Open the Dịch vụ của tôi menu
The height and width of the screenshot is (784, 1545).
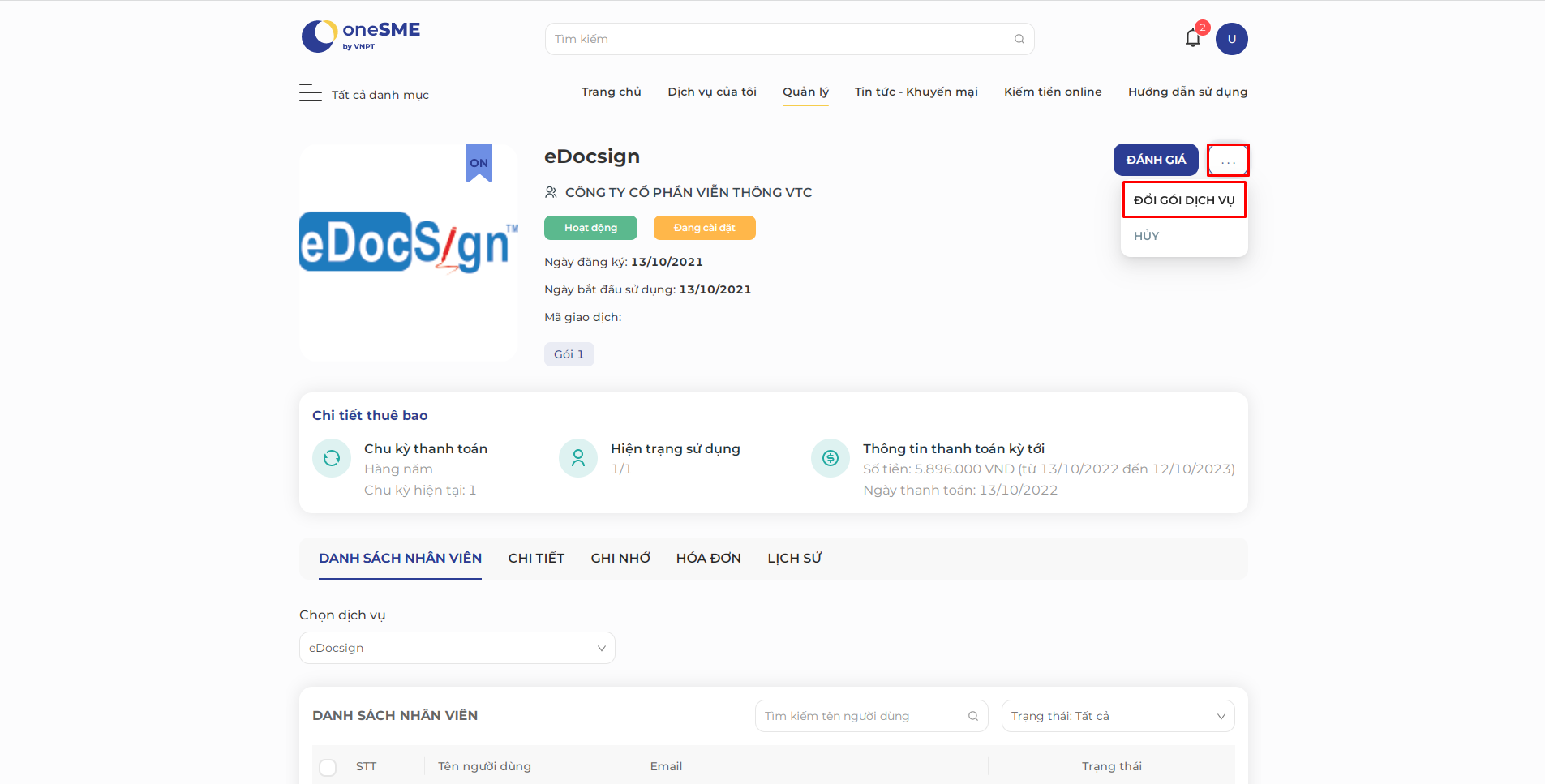[712, 92]
